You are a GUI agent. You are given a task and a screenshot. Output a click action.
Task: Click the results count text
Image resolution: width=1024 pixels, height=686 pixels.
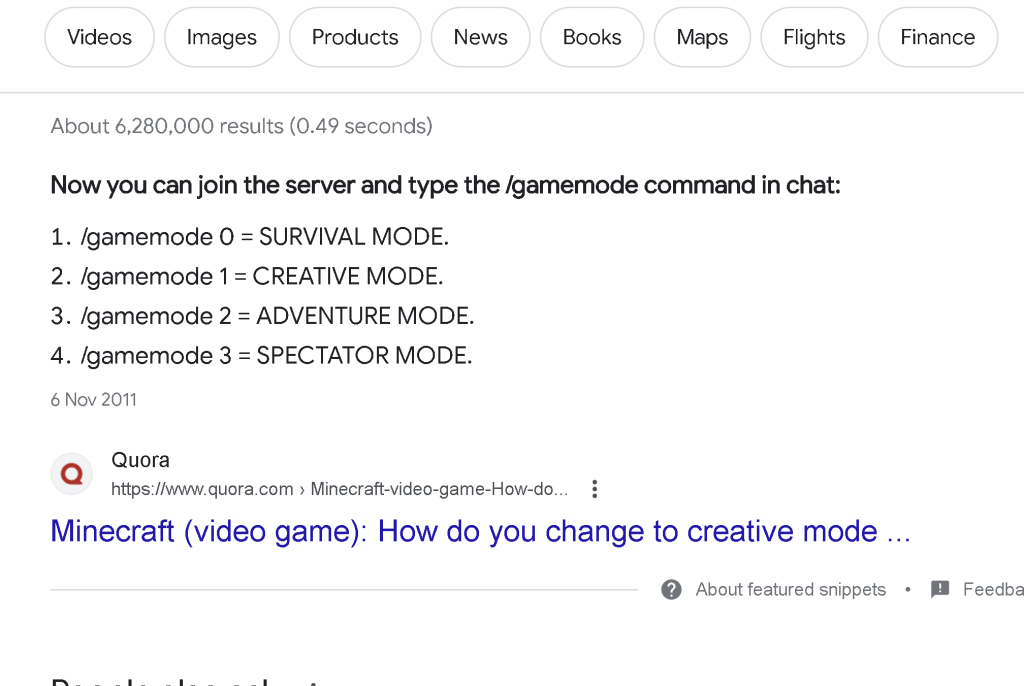(x=242, y=125)
